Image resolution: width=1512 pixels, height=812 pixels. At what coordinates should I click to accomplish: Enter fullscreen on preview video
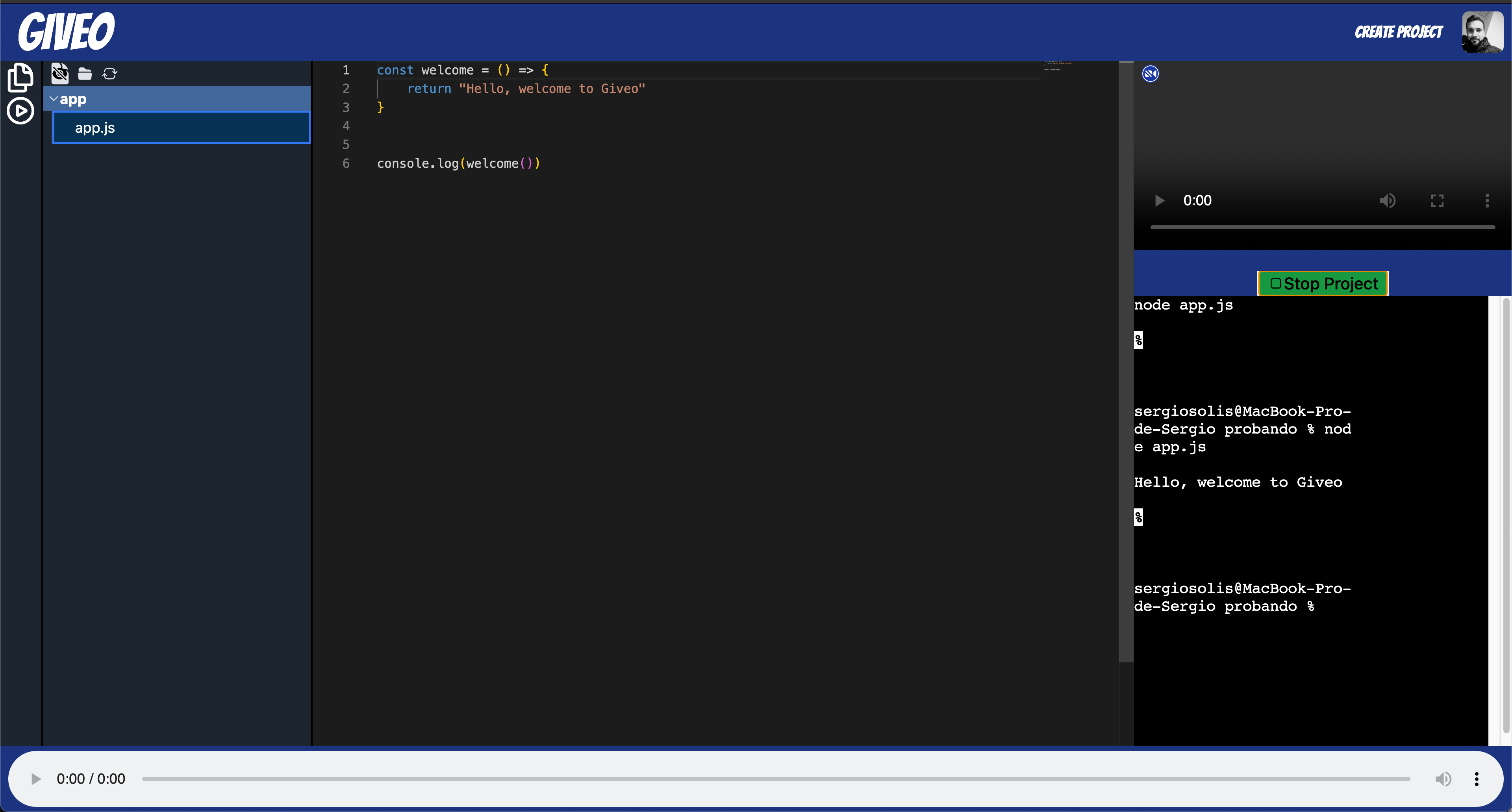click(1437, 201)
